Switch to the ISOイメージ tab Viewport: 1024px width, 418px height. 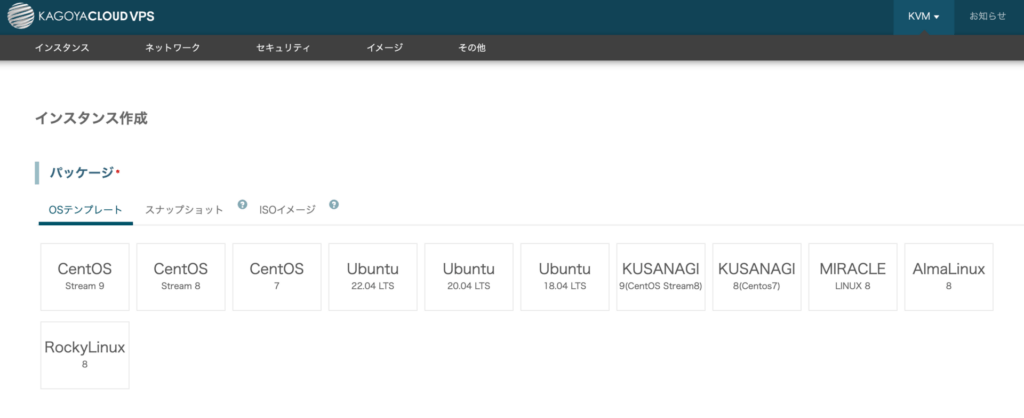pos(287,210)
